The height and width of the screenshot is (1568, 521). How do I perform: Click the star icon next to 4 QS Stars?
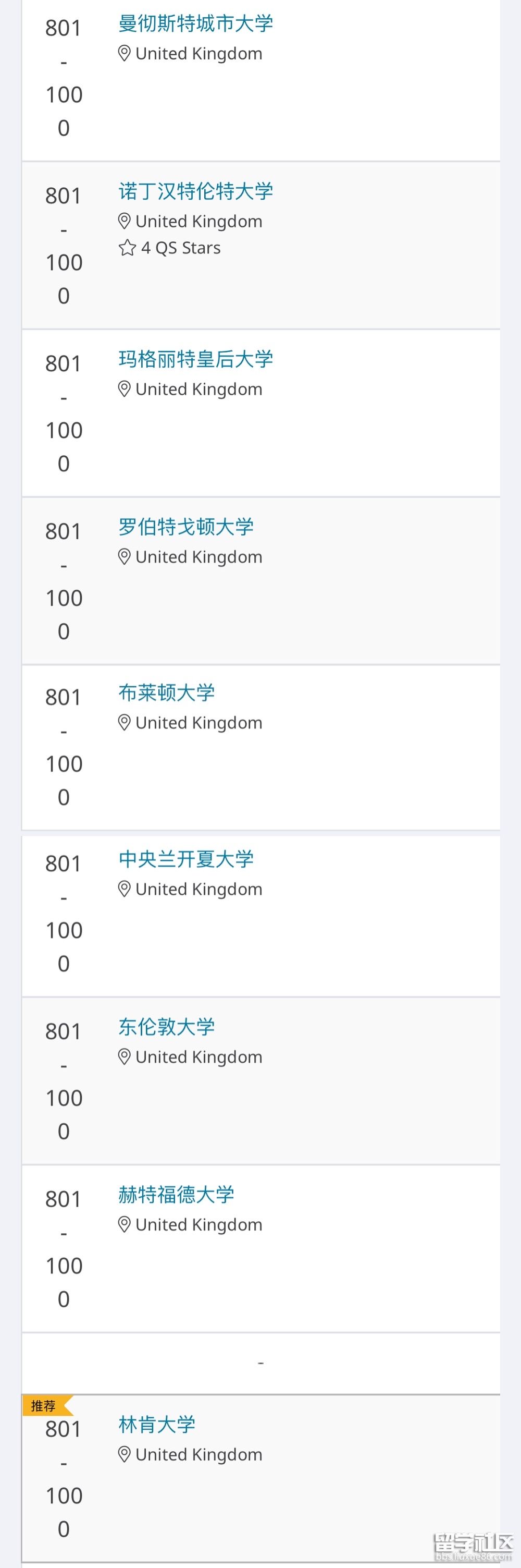pyautogui.click(x=127, y=248)
